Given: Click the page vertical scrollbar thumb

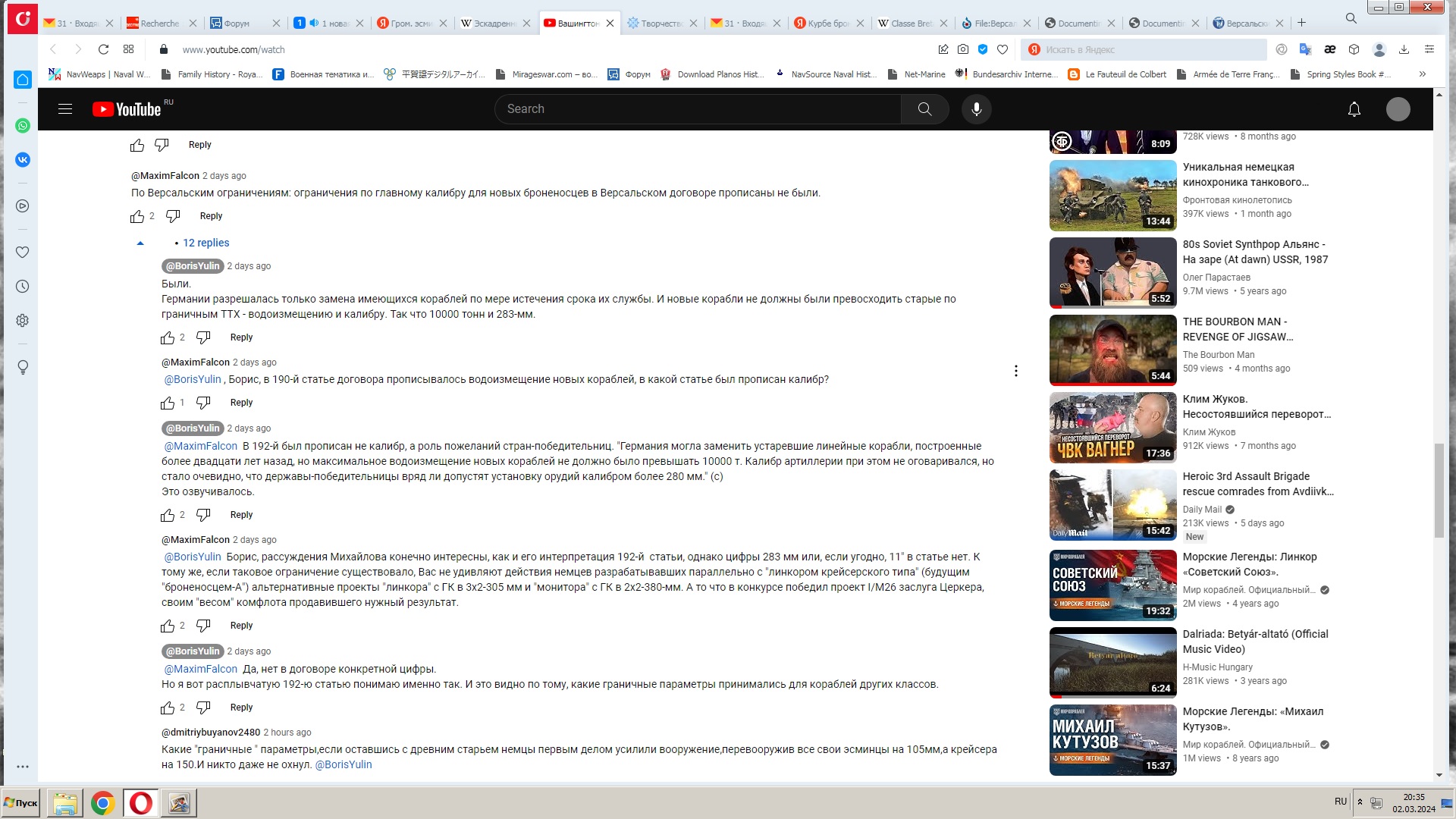Looking at the screenshot, I should coord(1439,491).
